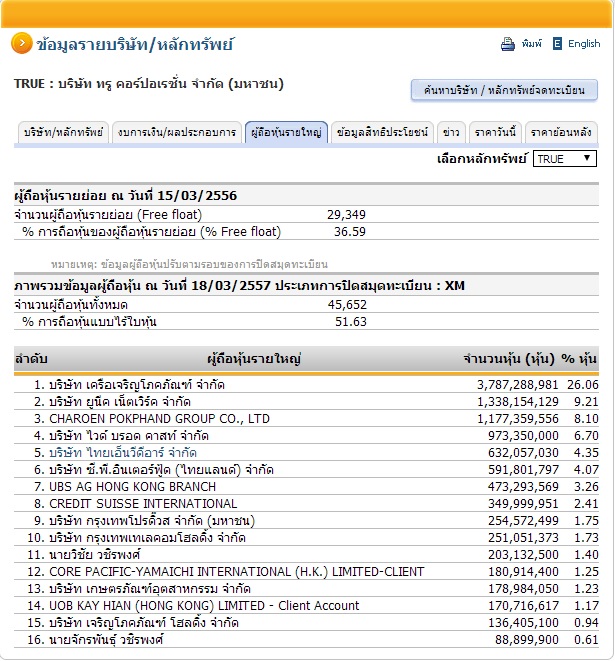Click row บริษัท เครือเจริญโภคภัณฑ์ จำกัด

coord(306,384)
